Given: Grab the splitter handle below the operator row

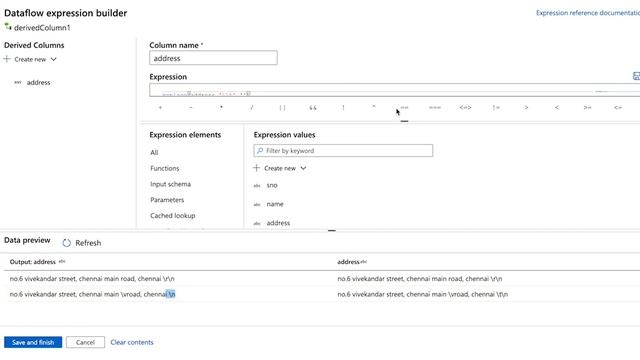Looking at the screenshot, I should pyautogui.click(x=404, y=121).
